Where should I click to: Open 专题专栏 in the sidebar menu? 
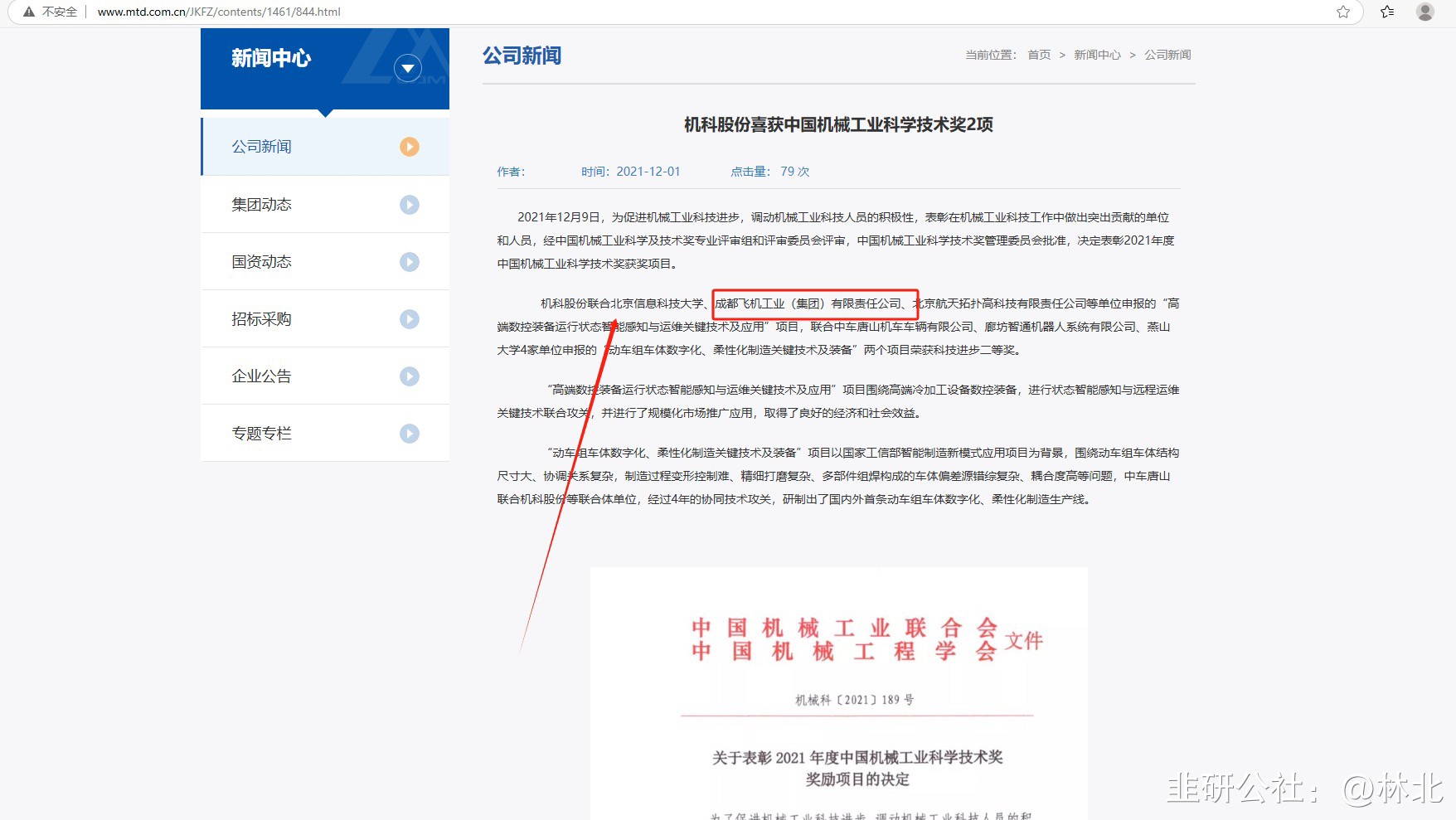(325, 433)
